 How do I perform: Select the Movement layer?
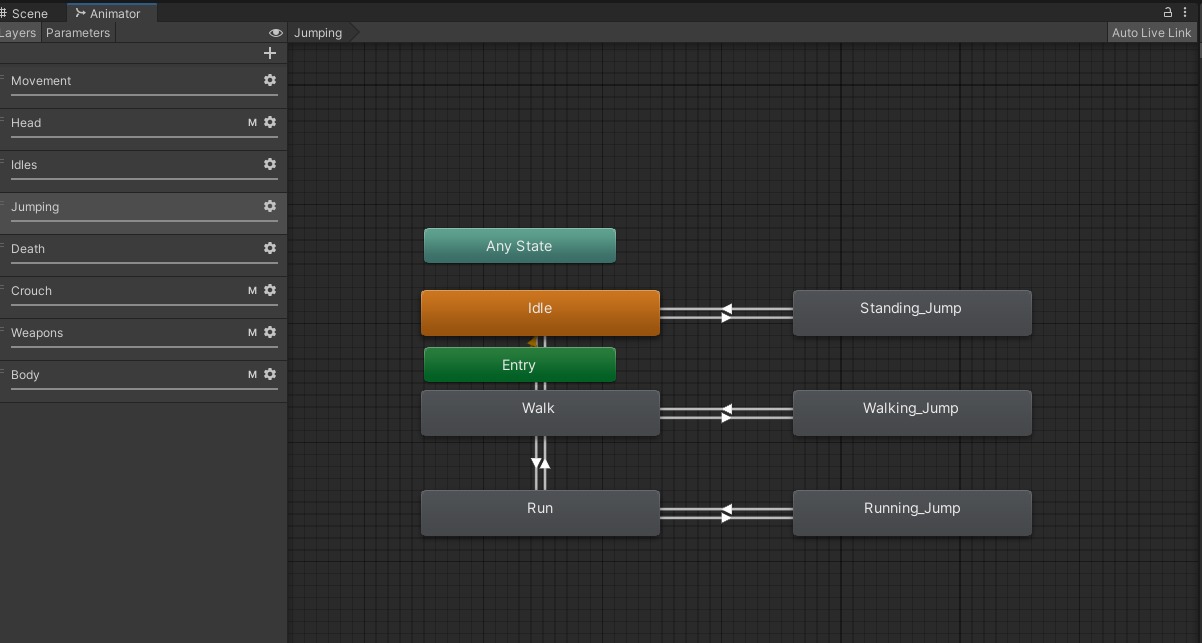coord(143,86)
